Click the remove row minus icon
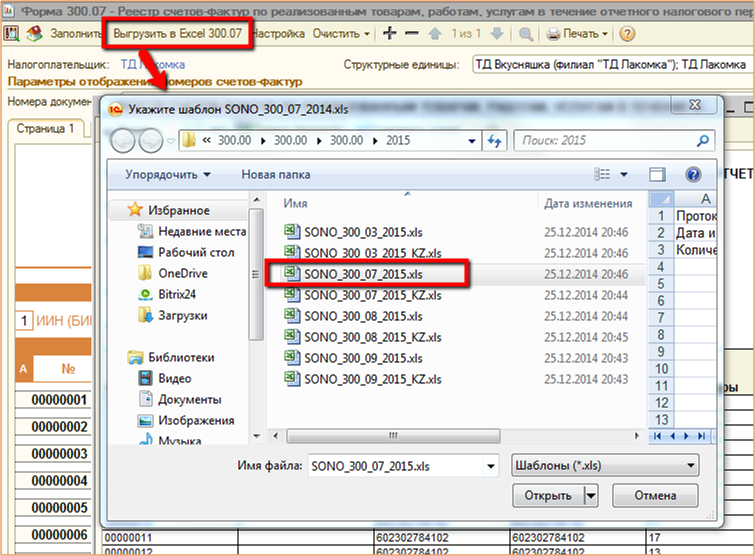The image size is (755, 556). click(x=409, y=34)
